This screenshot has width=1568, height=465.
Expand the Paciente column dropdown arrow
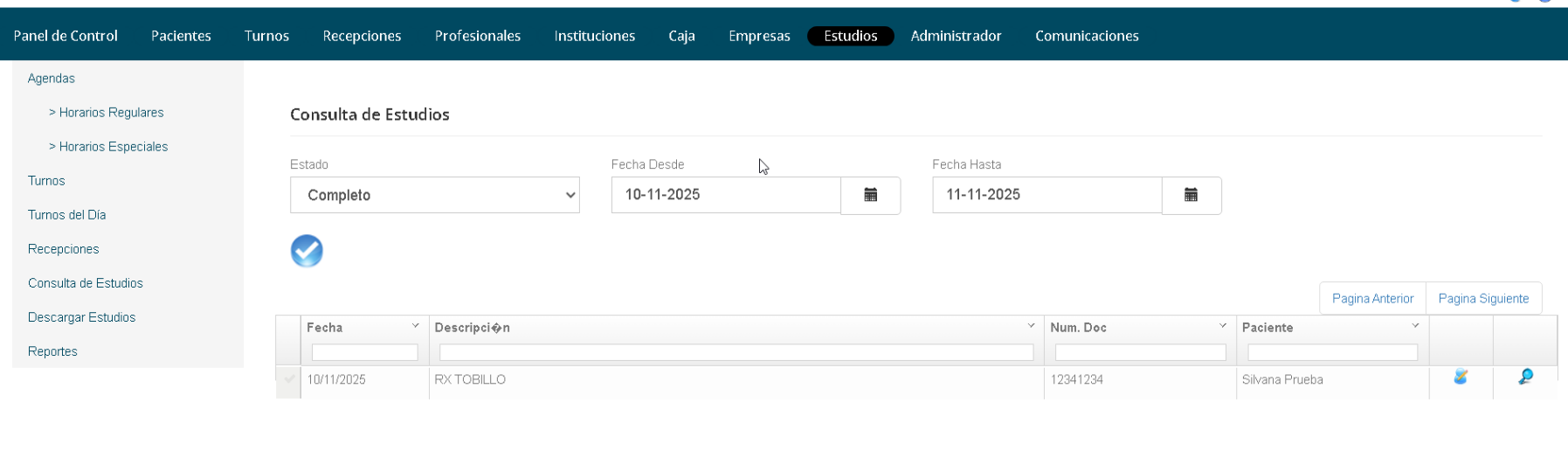point(1415,326)
